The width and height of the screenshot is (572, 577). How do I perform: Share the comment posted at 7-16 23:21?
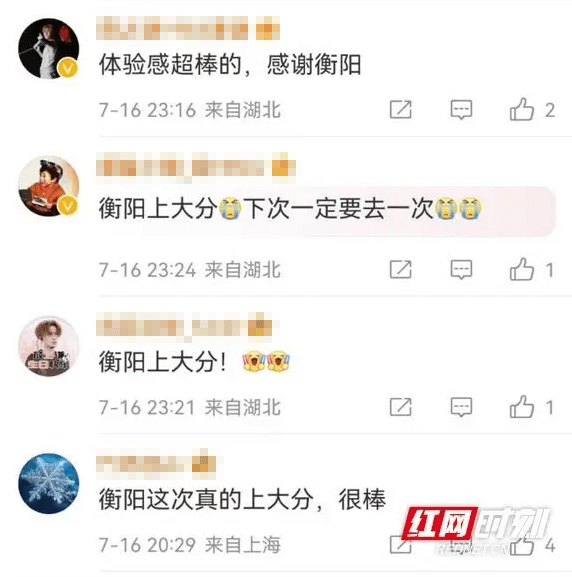400,407
